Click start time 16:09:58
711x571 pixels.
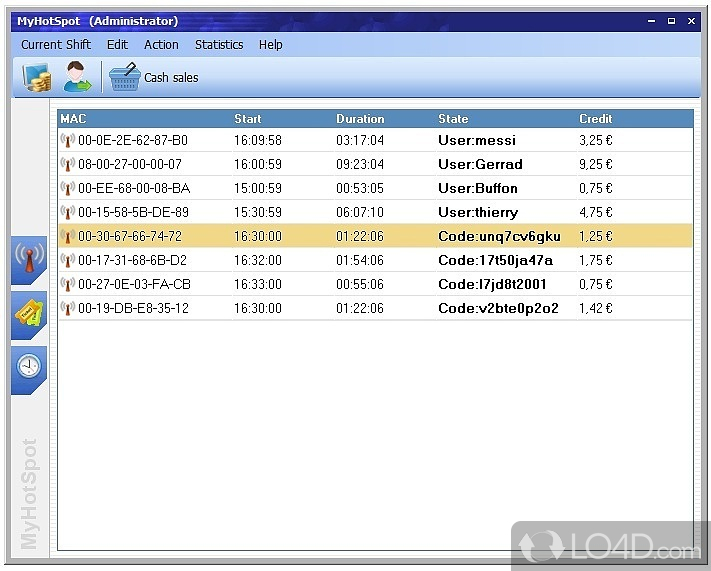tap(258, 140)
